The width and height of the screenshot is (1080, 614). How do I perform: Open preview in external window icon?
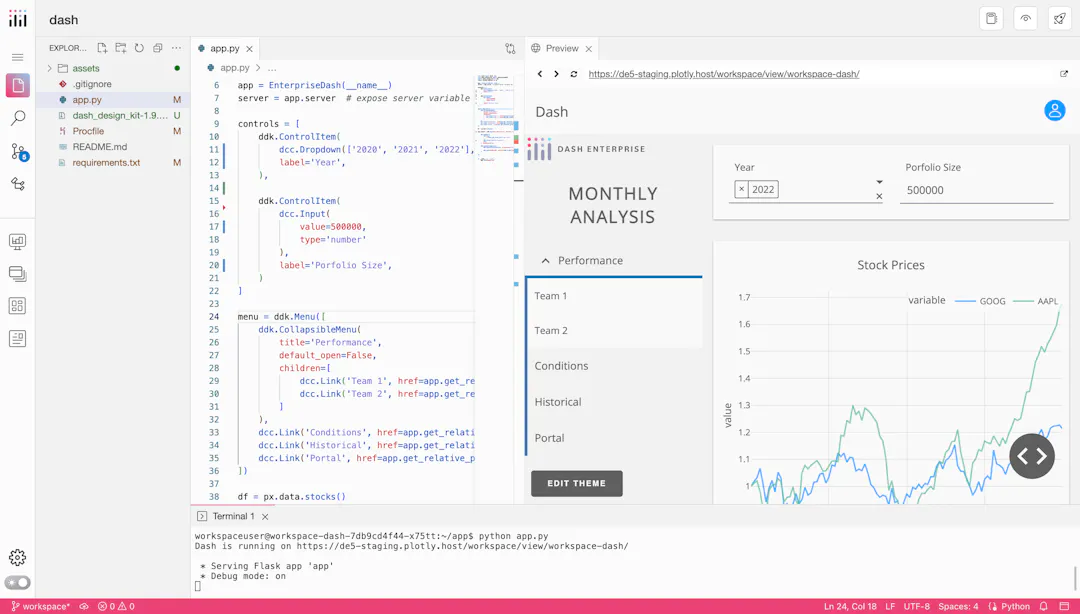coord(1063,74)
